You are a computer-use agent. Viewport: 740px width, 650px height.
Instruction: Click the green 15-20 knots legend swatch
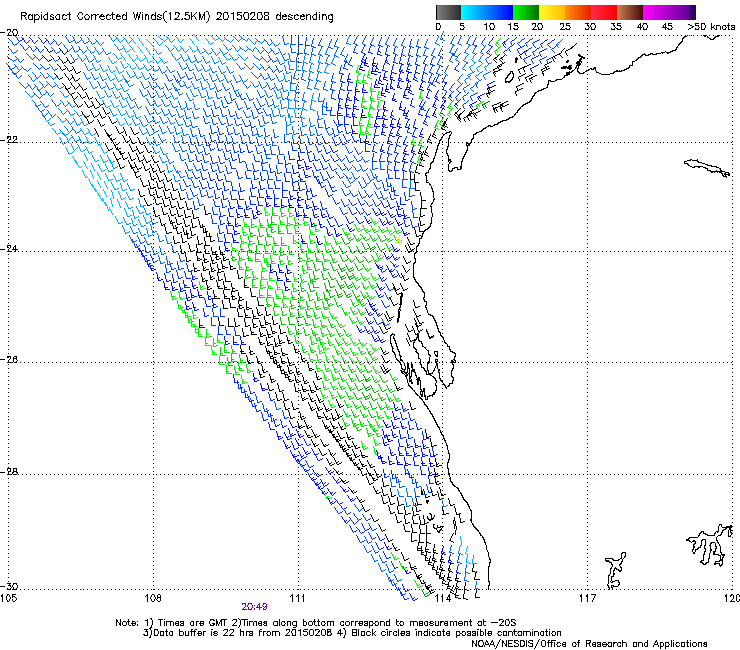pyautogui.click(x=526, y=12)
